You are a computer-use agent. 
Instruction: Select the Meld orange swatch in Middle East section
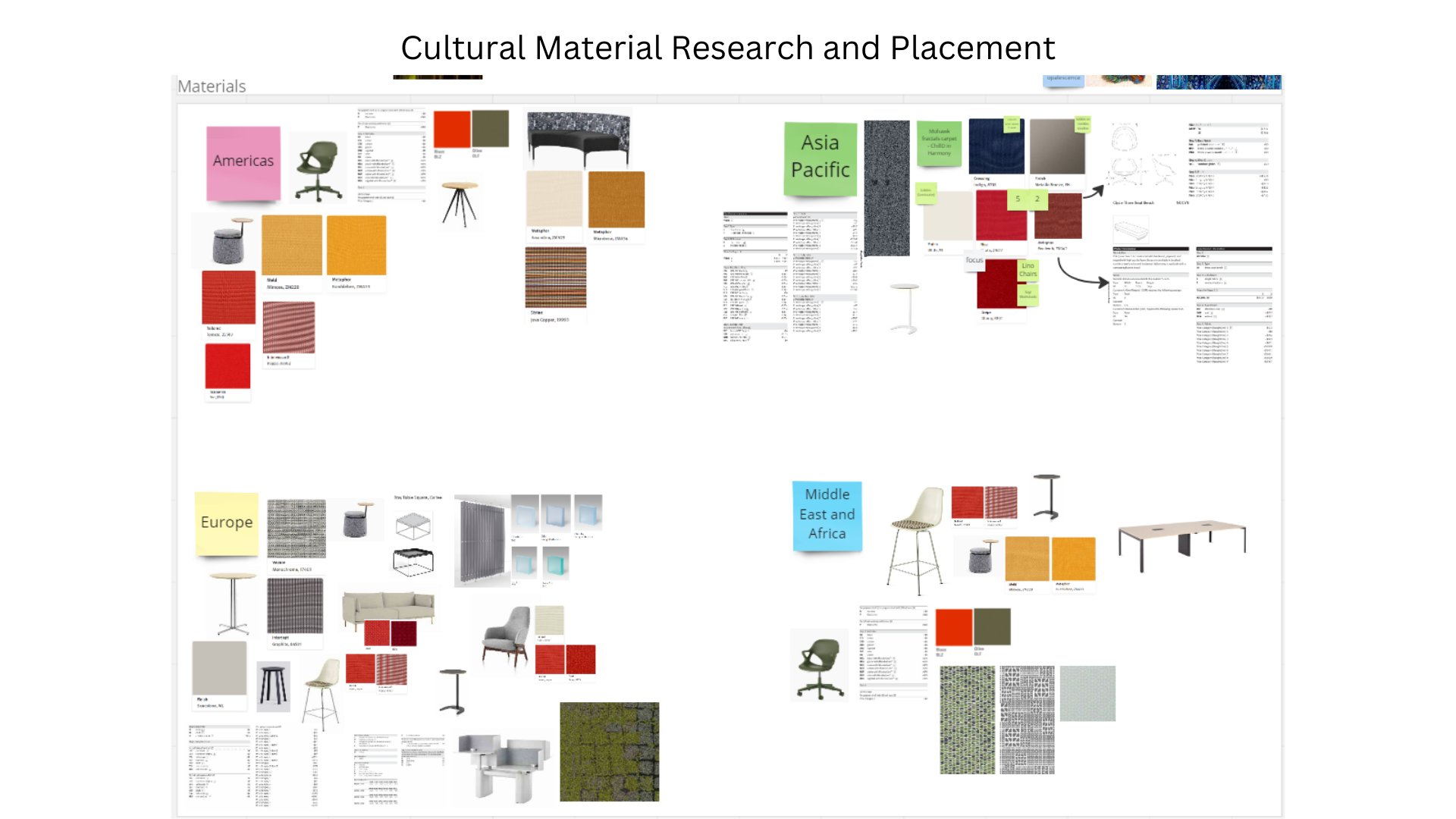tap(1028, 558)
